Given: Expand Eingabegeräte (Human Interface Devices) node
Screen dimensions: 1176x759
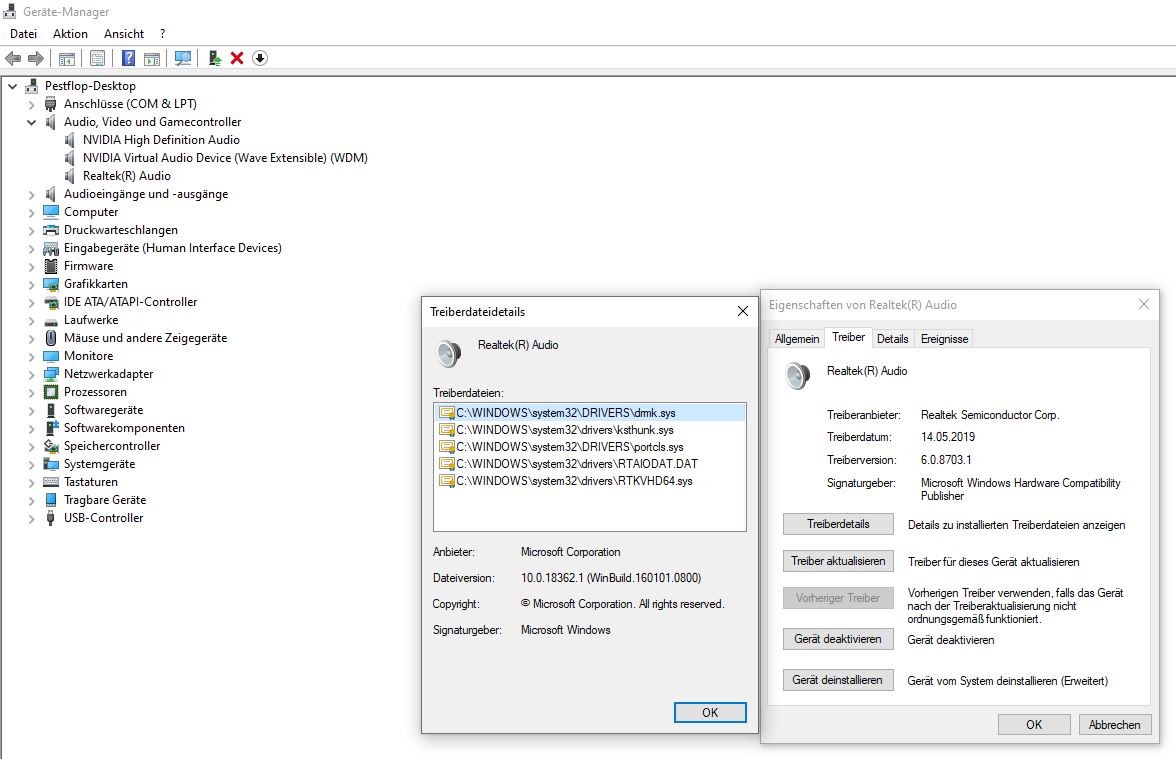Looking at the screenshot, I should (32, 249).
